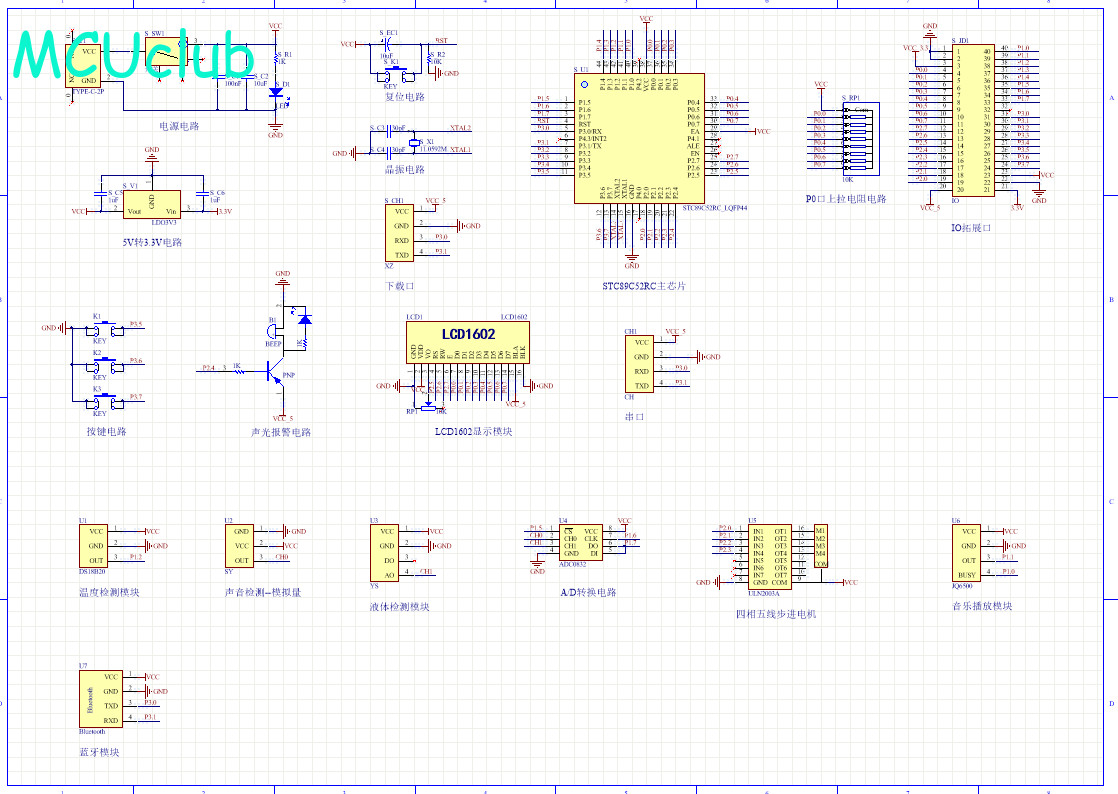The image size is (1118, 794).
Task: Click the "LCD1602显示模块" caption text
Action: point(473,432)
